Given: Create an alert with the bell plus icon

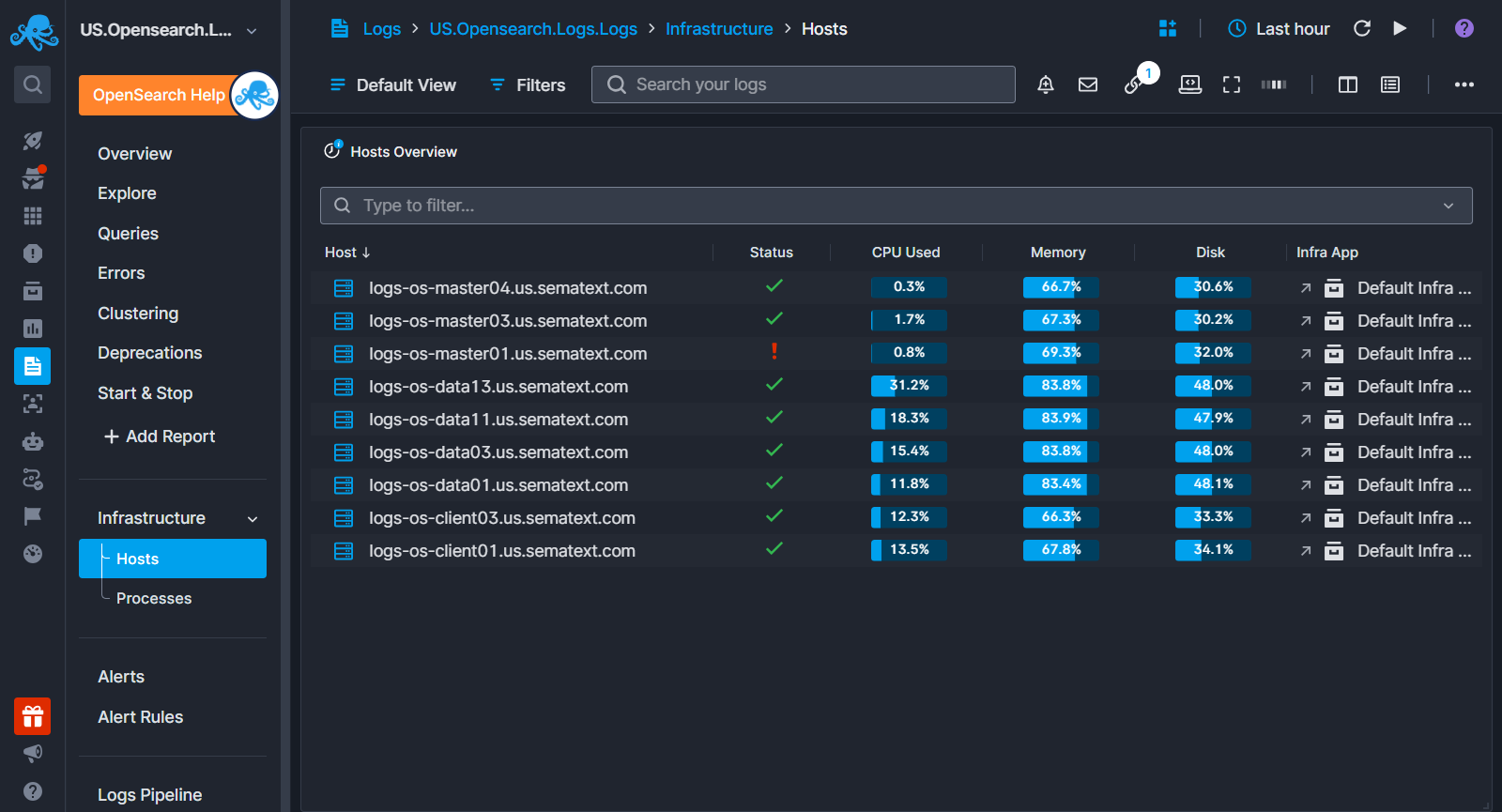Looking at the screenshot, I should [1046, 84].
